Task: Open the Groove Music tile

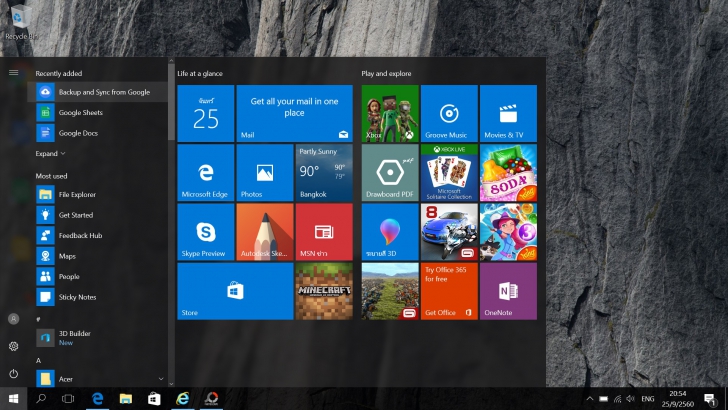Action: (x=449, y=113)
